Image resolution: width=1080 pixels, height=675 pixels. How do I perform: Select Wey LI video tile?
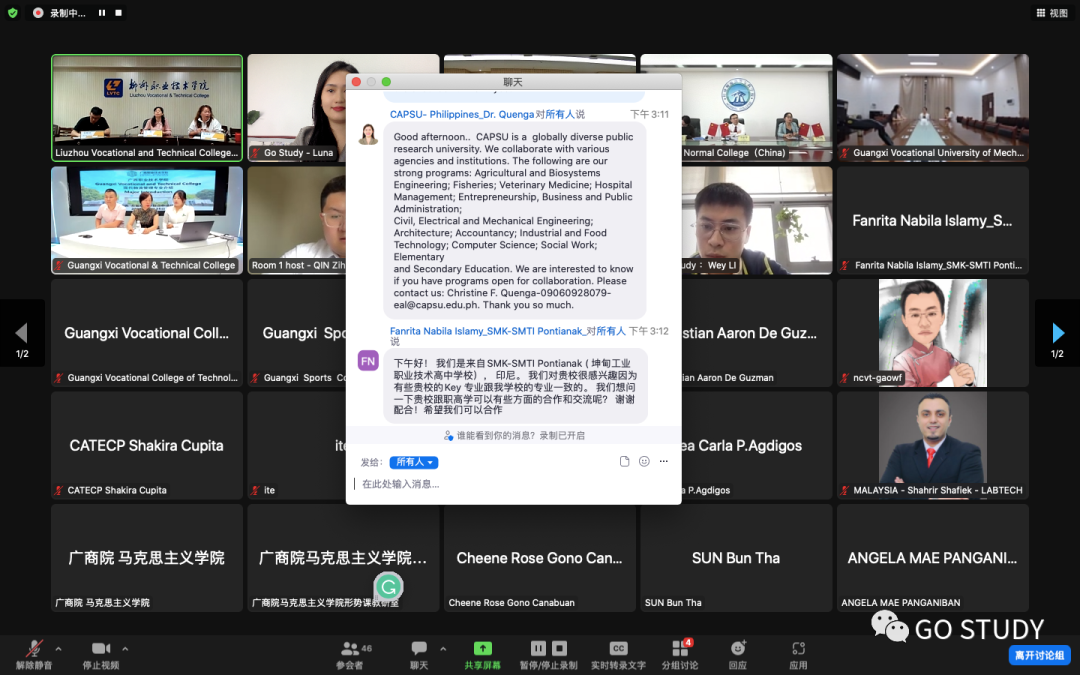pyautogui.click(x=757, y=220)
